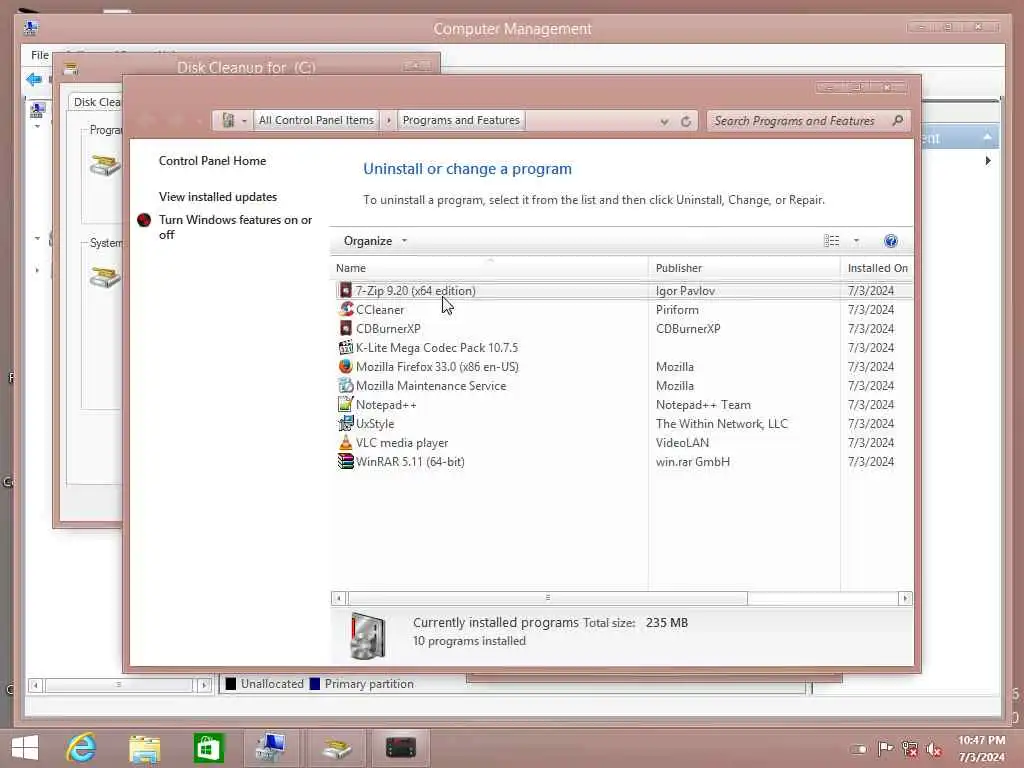The image size is (1024, 768).
Task: Click Computer Management bottom scrollbar left arrow
Action: coord(36,684)
